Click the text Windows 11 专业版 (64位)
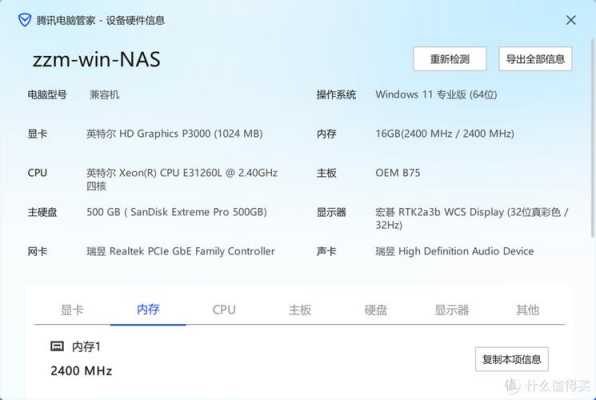Screen dimensions: 596x400 [x=436, y=94]
